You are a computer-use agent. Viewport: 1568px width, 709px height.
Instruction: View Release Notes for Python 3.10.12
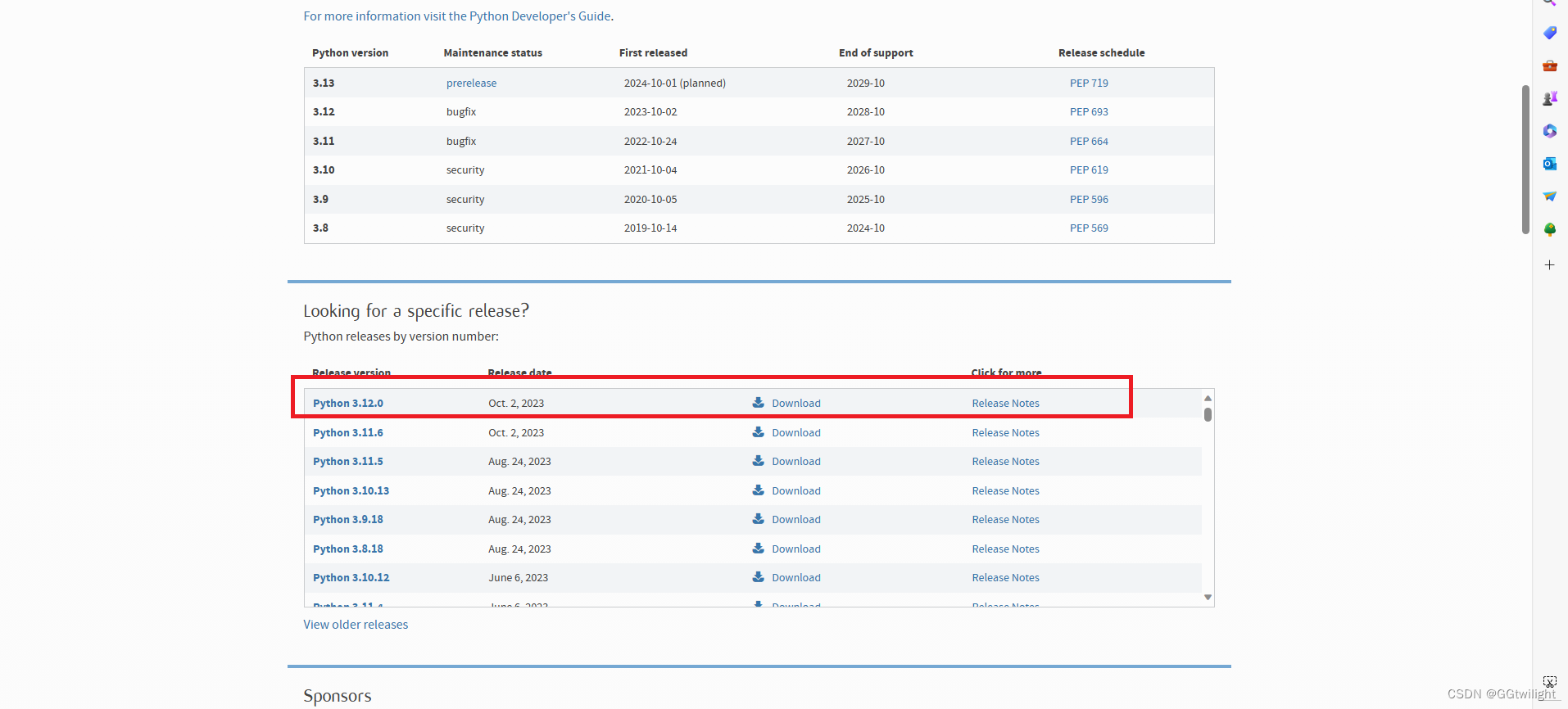(1005, 578)
